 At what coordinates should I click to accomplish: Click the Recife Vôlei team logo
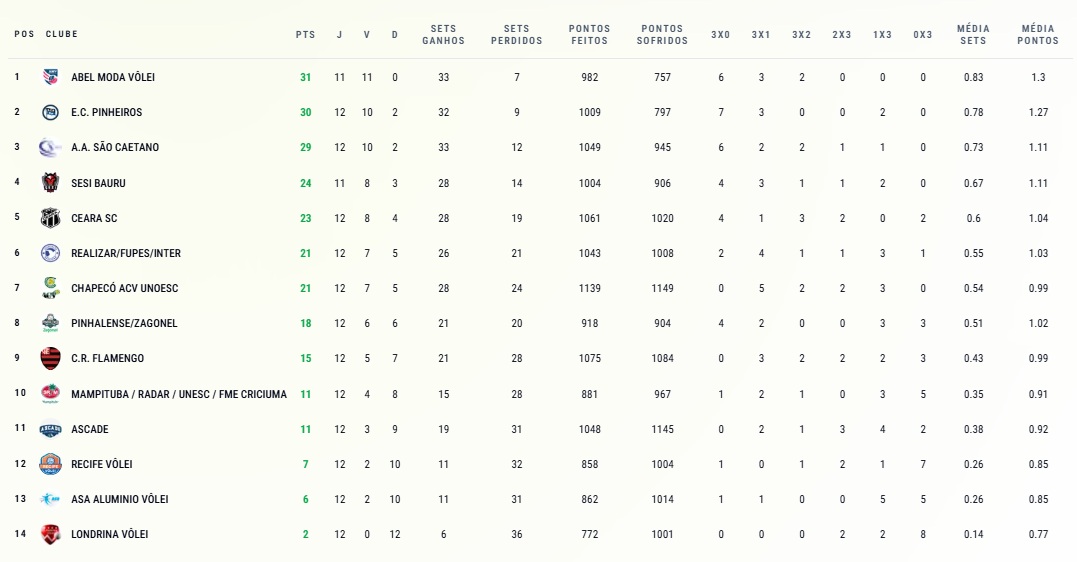click(x=50, y=464)
